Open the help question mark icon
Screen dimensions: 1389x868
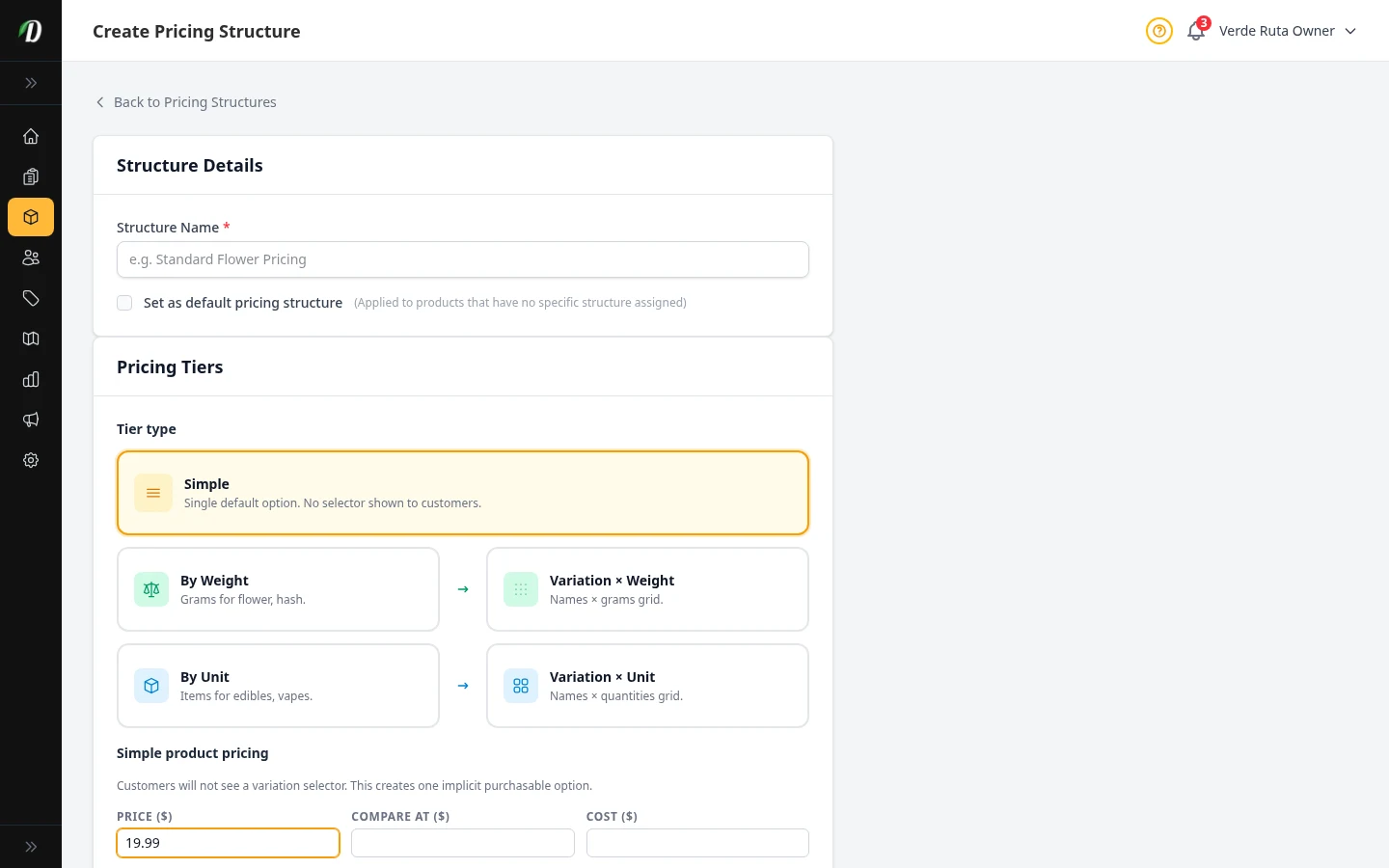(x=1158, y=31)
